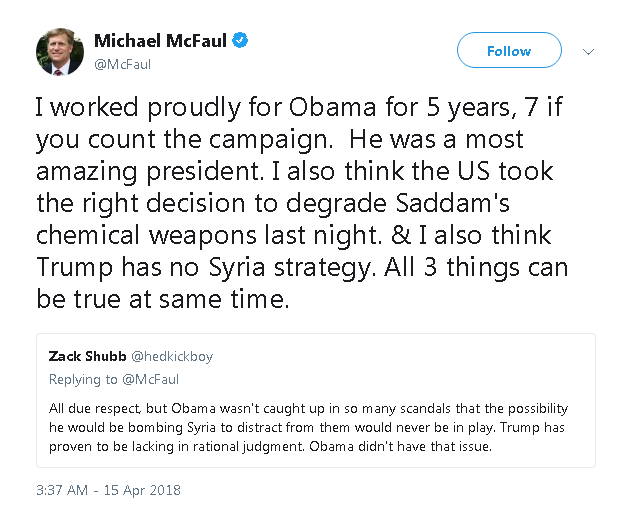633x507 pixels.
Task: Visit the @McFaul handle under name
Action: (x=122, y=65)
